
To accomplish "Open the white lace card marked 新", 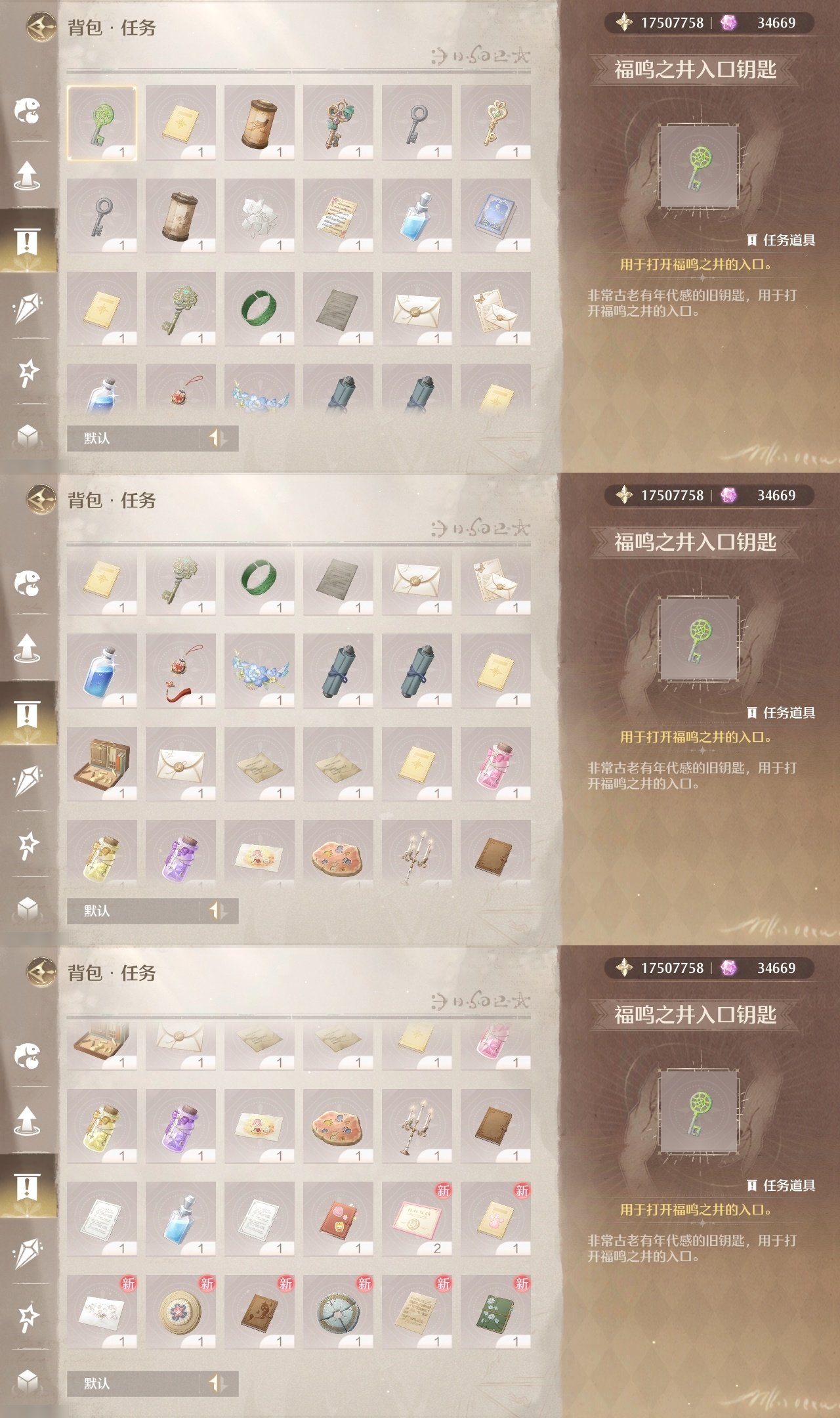I will pyautogui.click(x=102, y=1312).
